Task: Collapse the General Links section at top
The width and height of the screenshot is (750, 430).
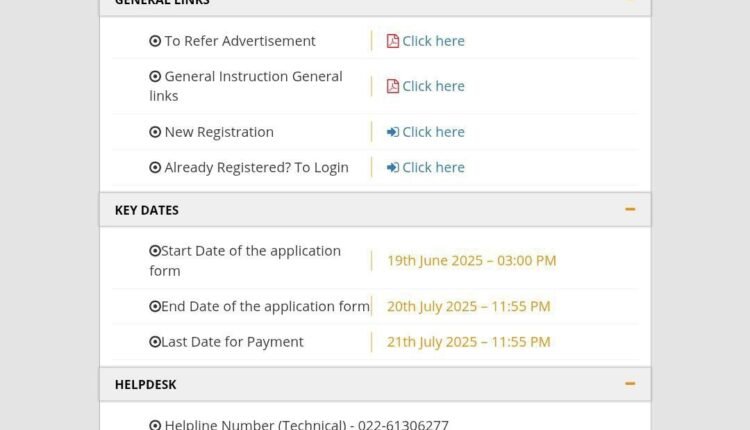Action: point(630,2)
